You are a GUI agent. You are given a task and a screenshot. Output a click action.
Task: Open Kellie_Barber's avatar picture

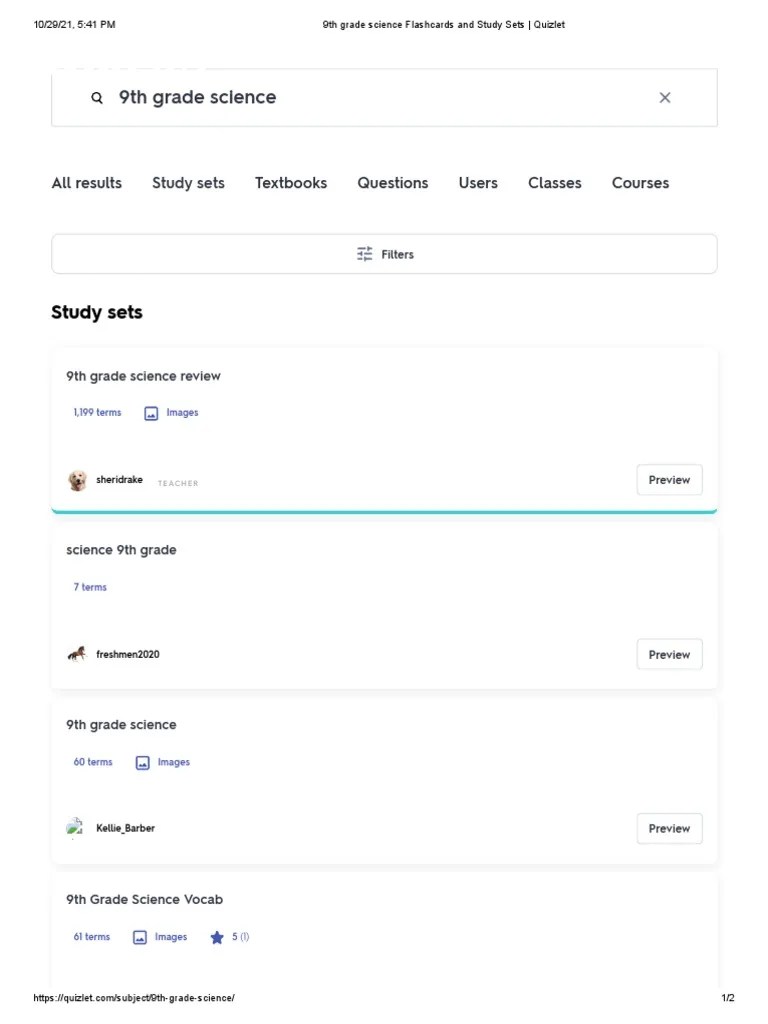pos(77,828)
